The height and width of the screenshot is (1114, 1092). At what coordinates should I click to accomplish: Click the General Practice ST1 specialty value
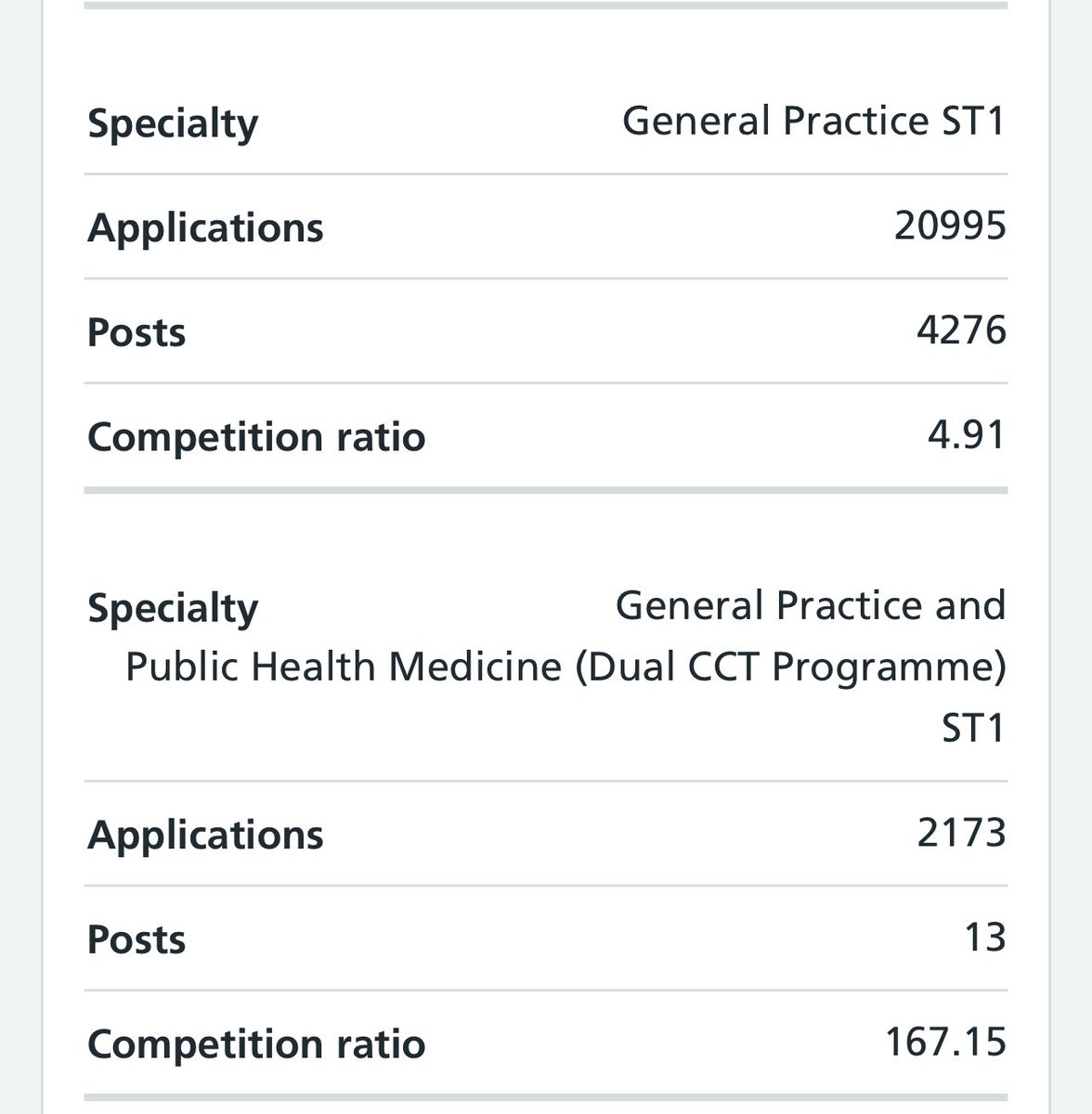coord(814,122)
